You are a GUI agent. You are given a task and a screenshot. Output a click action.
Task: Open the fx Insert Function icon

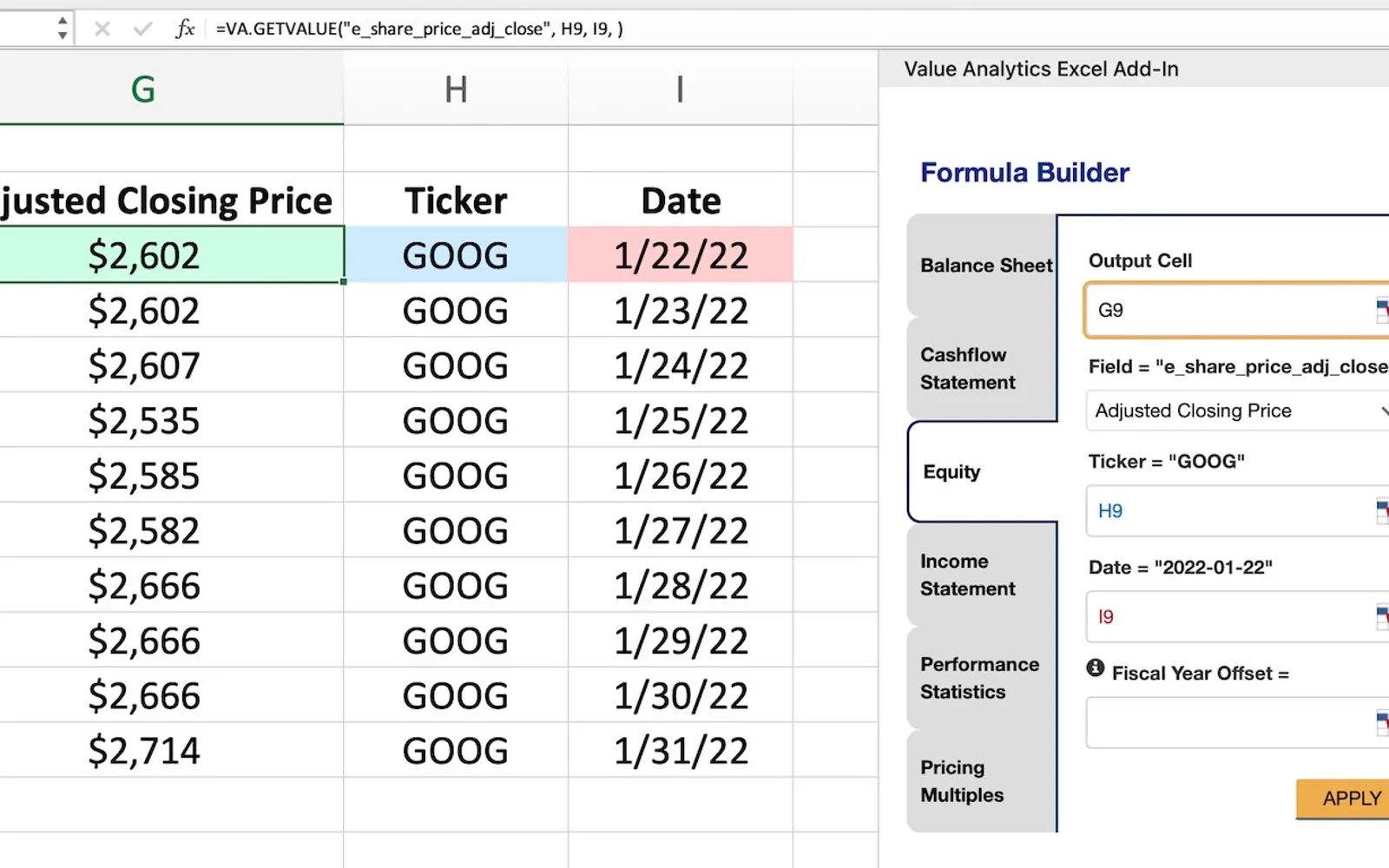point(184,29)
